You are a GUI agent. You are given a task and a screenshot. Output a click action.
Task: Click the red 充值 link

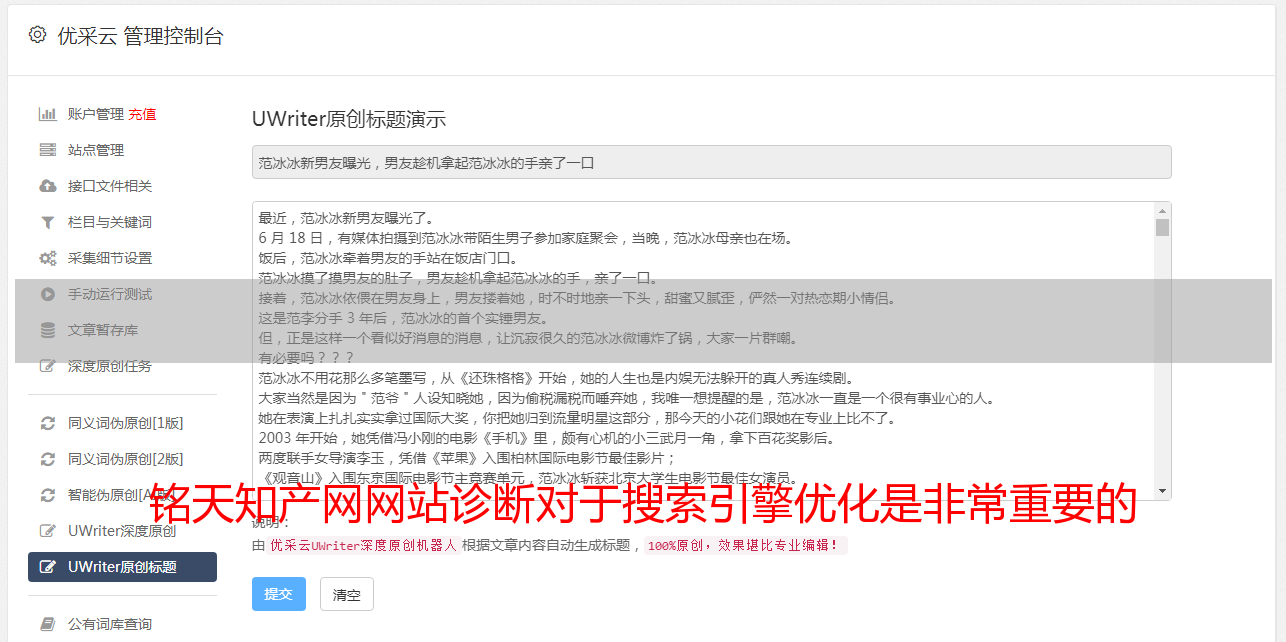[142, 114]
